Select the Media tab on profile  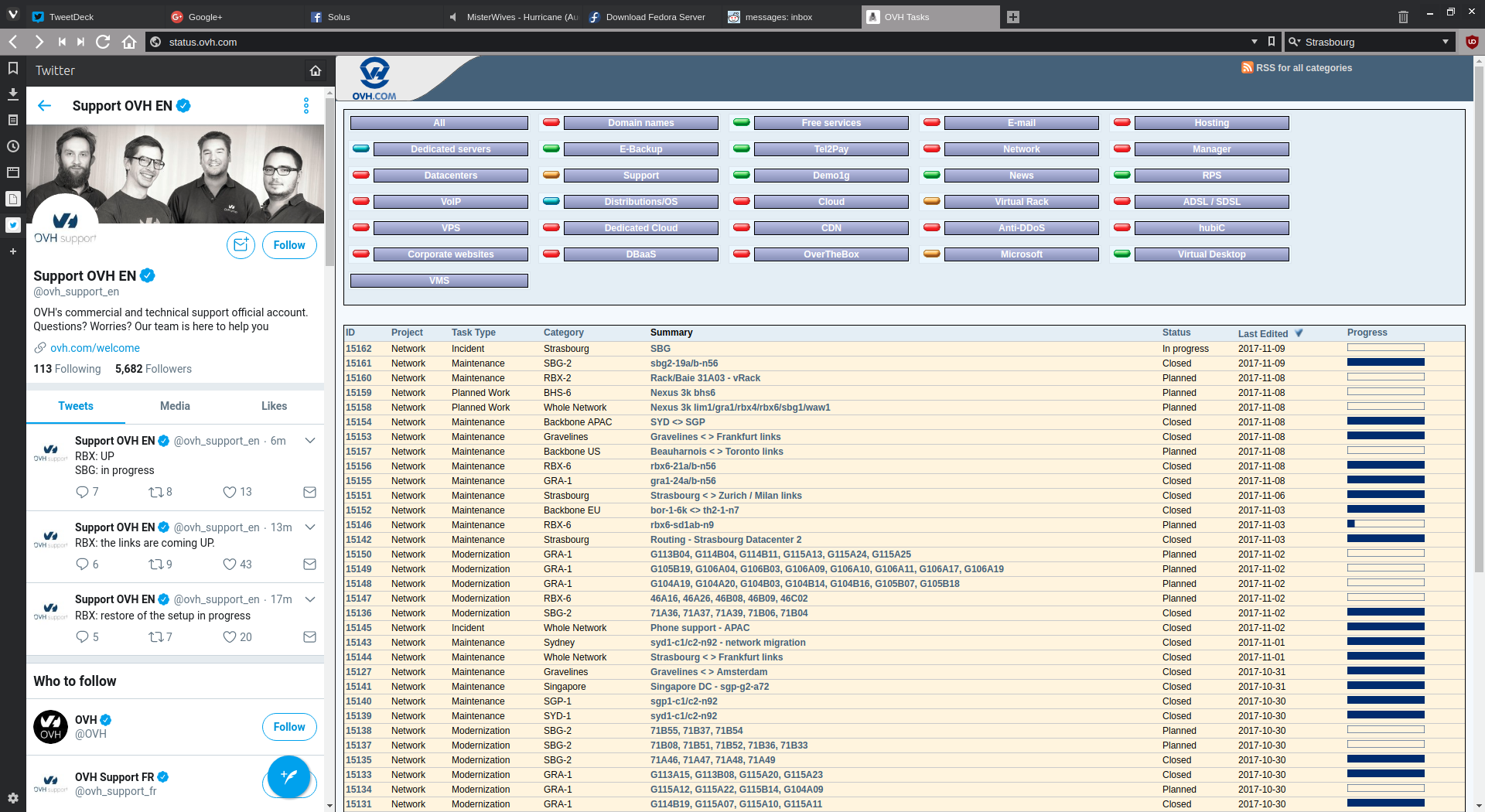175,406
